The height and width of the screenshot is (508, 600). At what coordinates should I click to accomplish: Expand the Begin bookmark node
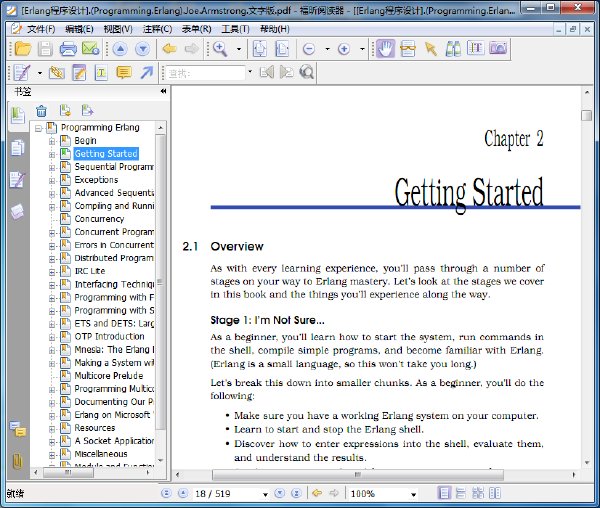pyautogui.click(x=52, y=142)
